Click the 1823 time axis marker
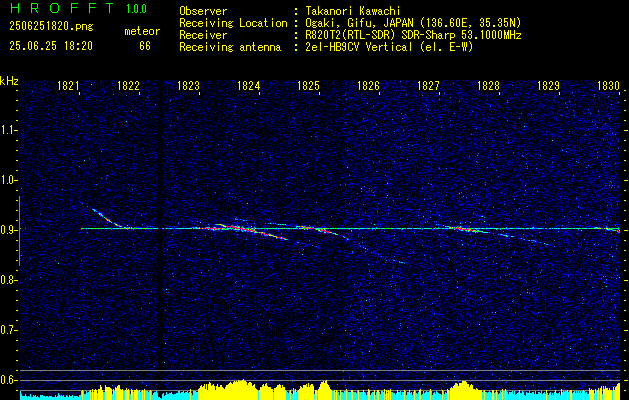The image size is (629, 400). pyautogui.click(x=188, y=86)
